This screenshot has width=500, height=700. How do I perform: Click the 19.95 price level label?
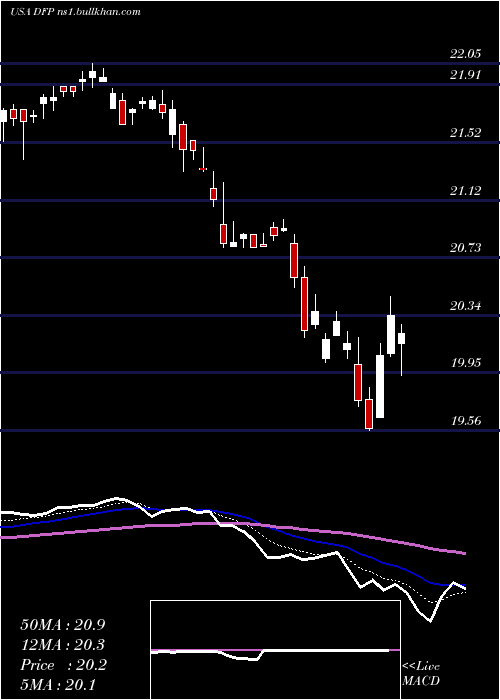point(466,362)
